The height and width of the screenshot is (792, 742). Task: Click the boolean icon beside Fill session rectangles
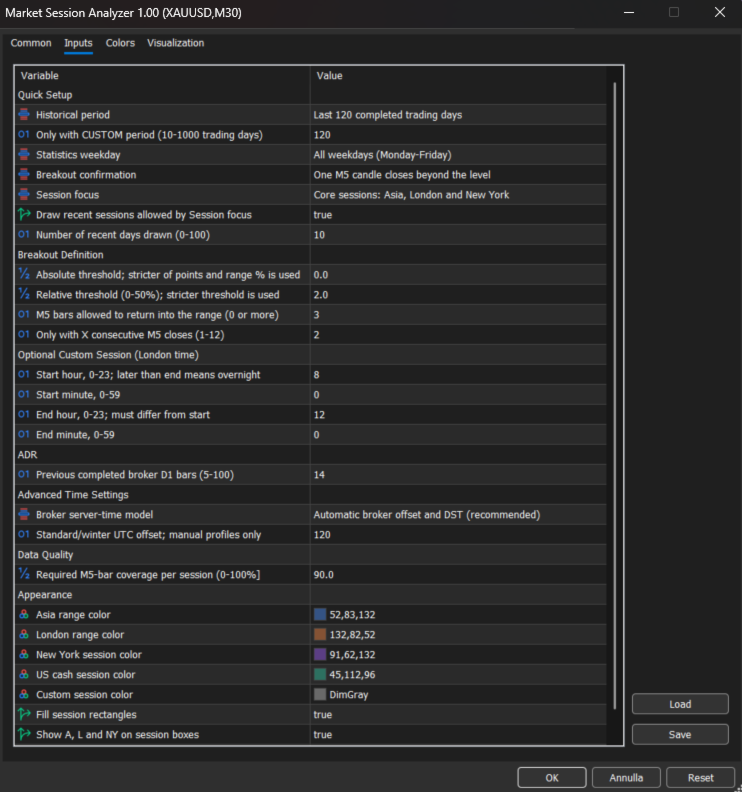(24, 715)
